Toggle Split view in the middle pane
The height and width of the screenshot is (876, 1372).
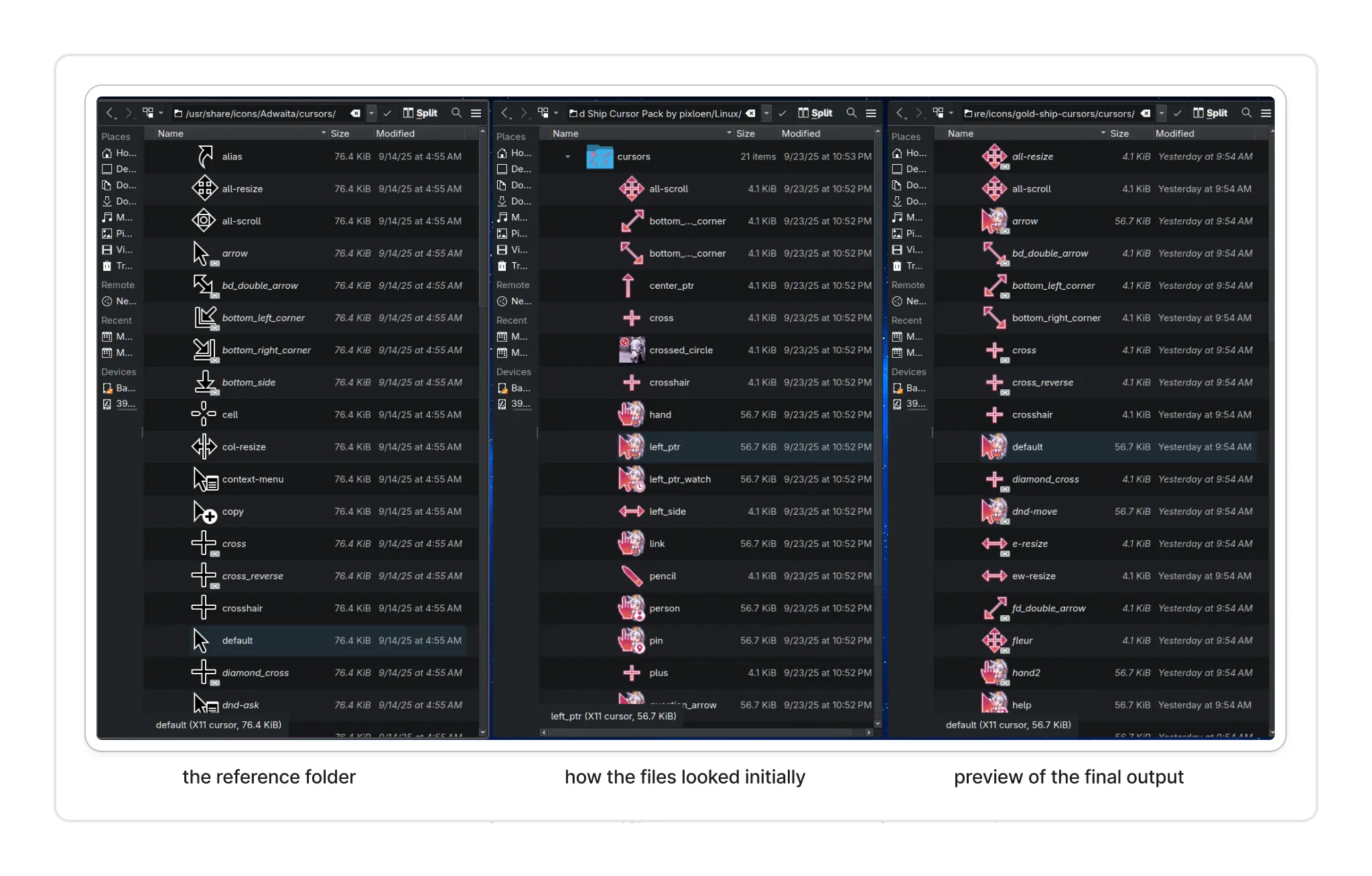[815, 113]
